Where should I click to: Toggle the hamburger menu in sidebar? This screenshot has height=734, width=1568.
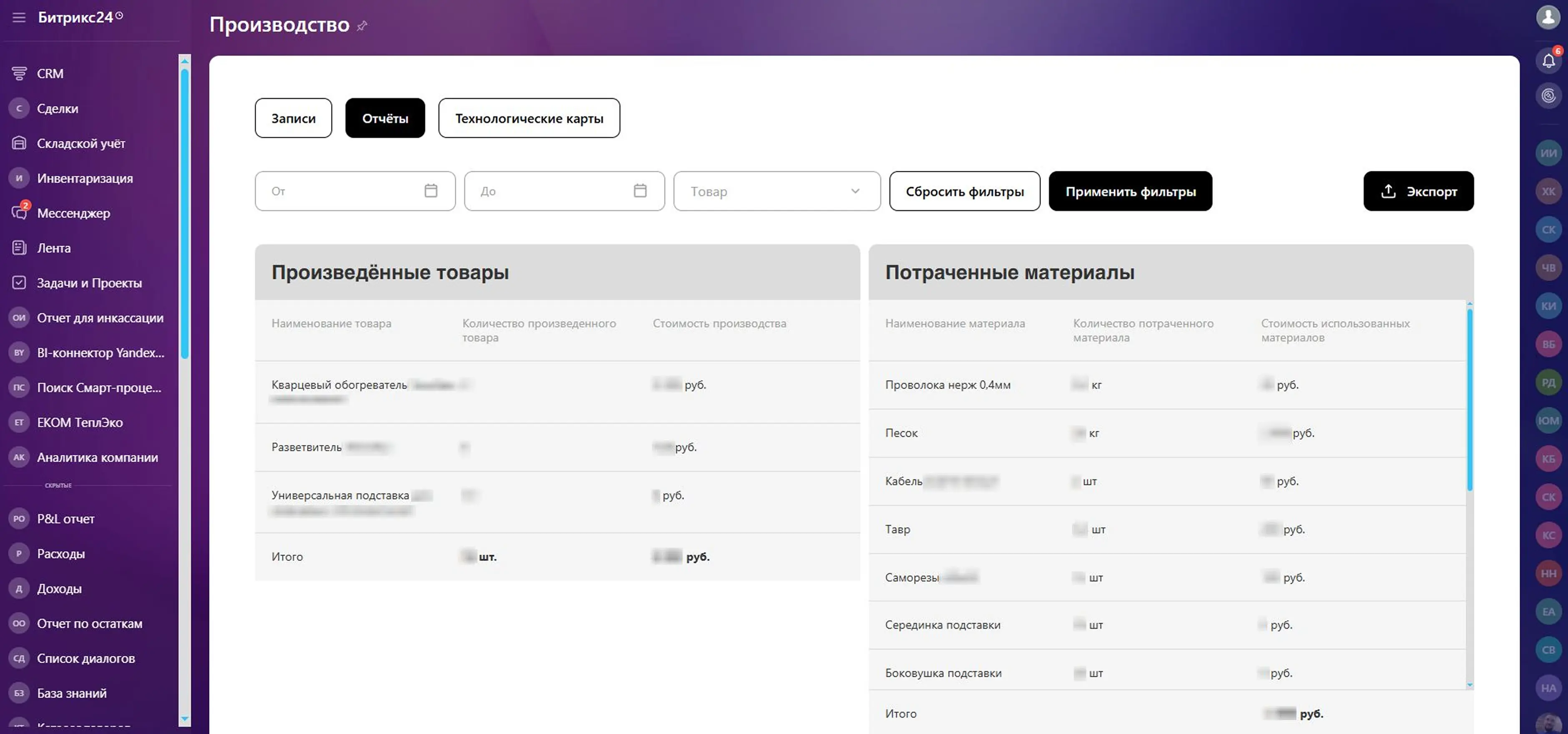tap(19, 17)
